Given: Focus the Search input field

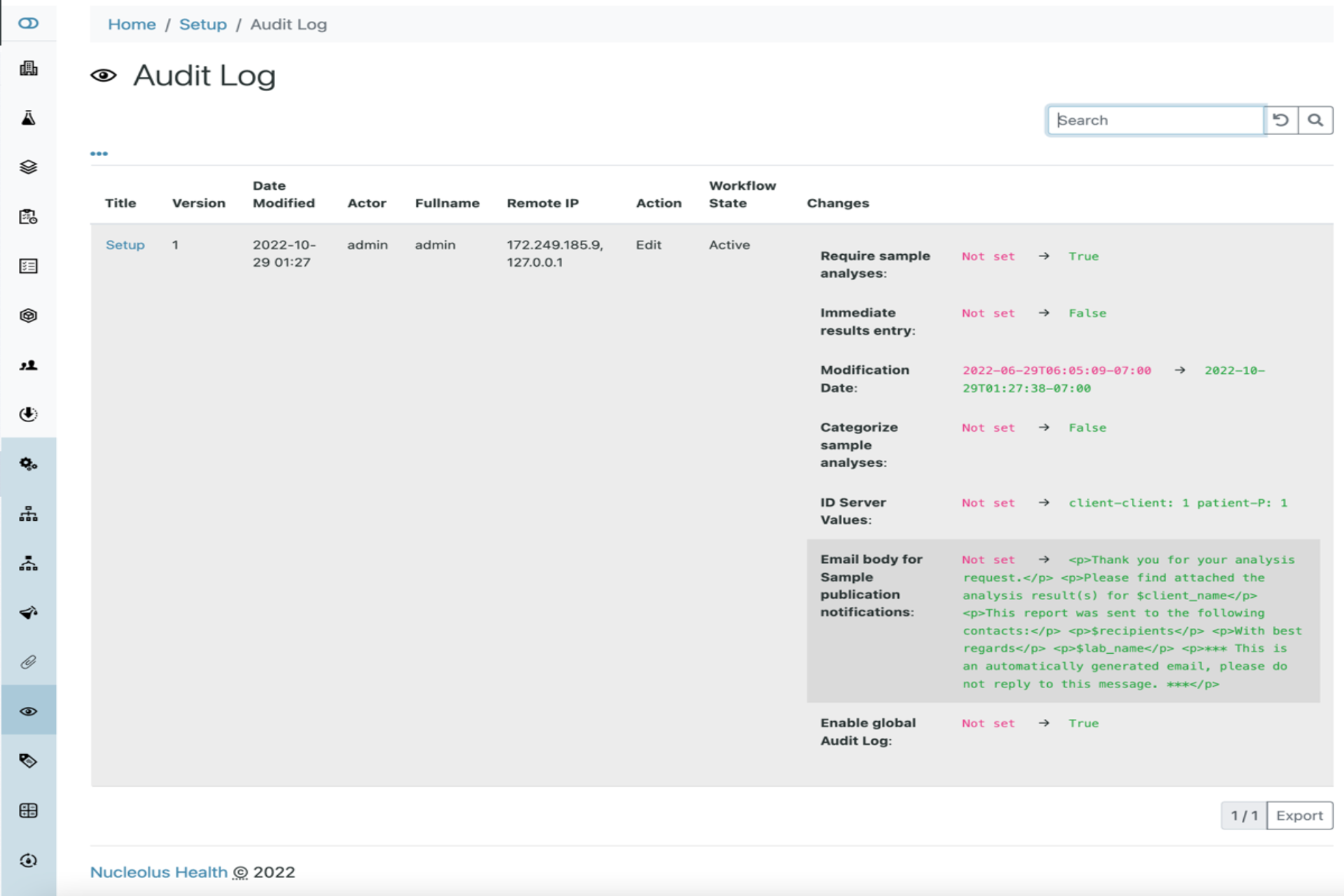Looking at the screenshot, I should [x=1155, y=120].
